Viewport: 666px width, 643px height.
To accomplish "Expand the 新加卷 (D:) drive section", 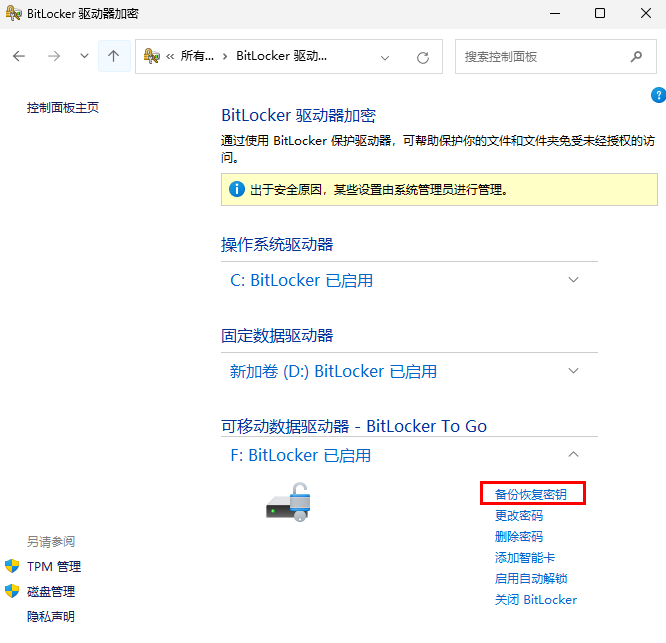I will click(x=573, y=371).
